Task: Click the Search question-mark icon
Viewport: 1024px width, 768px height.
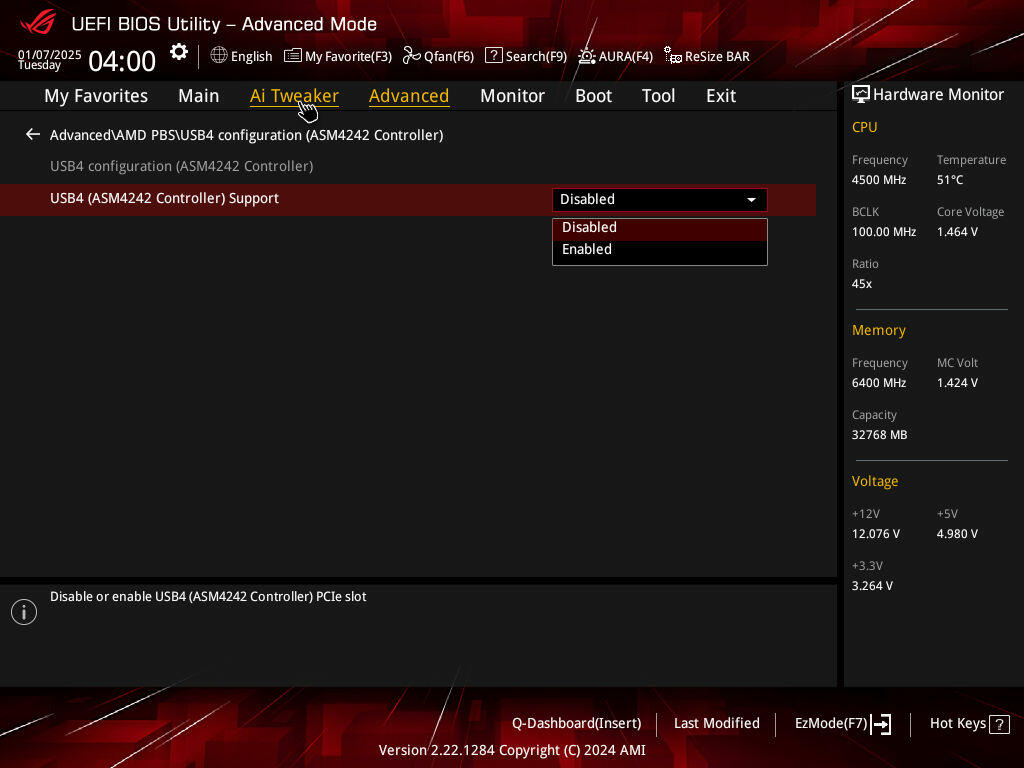Action: (x=494, y=56)
